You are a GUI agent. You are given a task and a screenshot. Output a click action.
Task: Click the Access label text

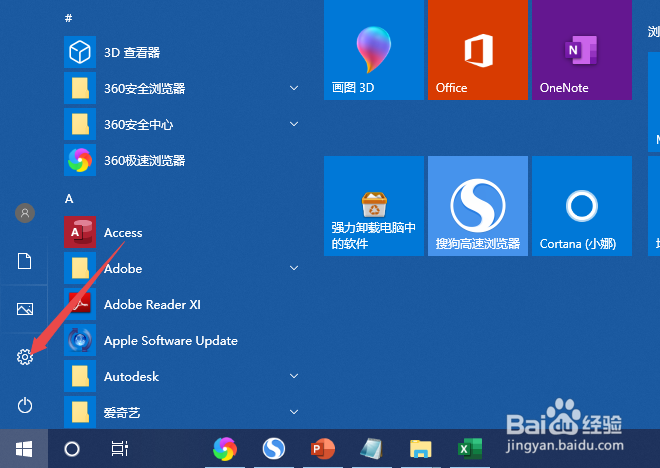pyautogui.click(x=123, y=233)
